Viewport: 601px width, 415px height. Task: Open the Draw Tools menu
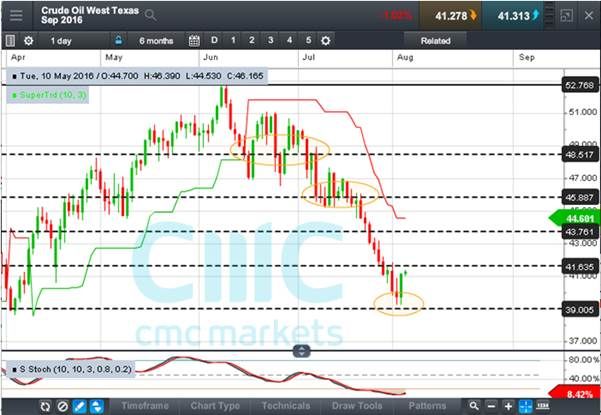click(357, 406)
